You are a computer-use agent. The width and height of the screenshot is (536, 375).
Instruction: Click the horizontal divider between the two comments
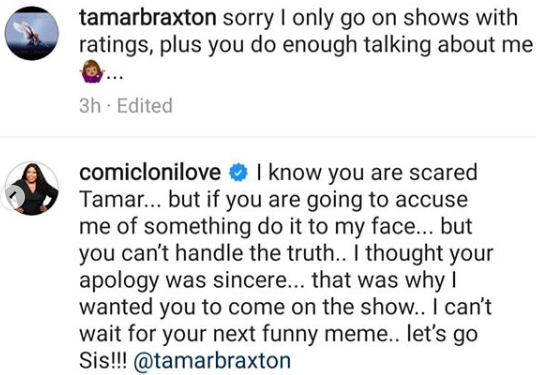(268, 137)
